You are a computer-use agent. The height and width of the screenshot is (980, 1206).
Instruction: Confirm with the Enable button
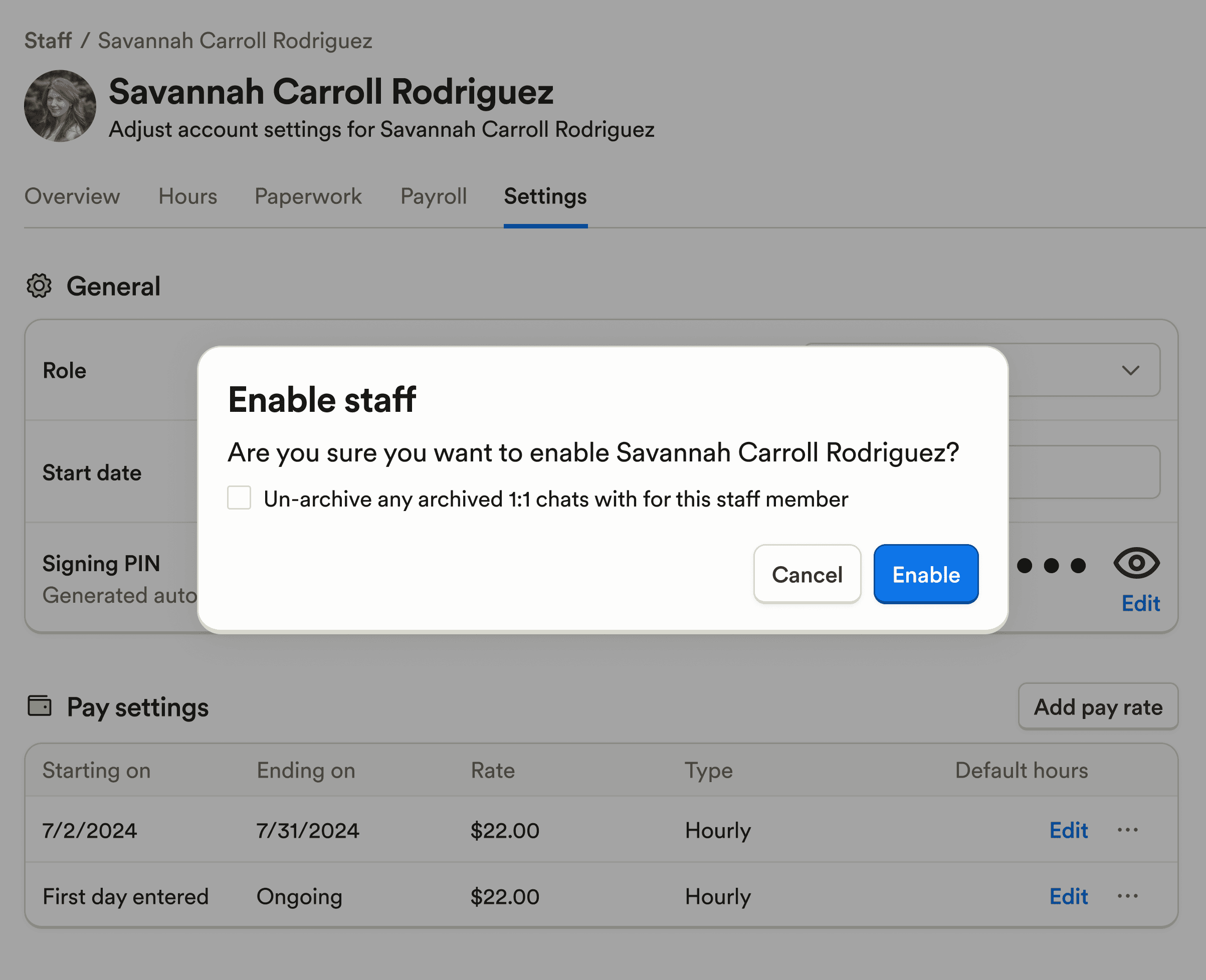click(925, 574)
